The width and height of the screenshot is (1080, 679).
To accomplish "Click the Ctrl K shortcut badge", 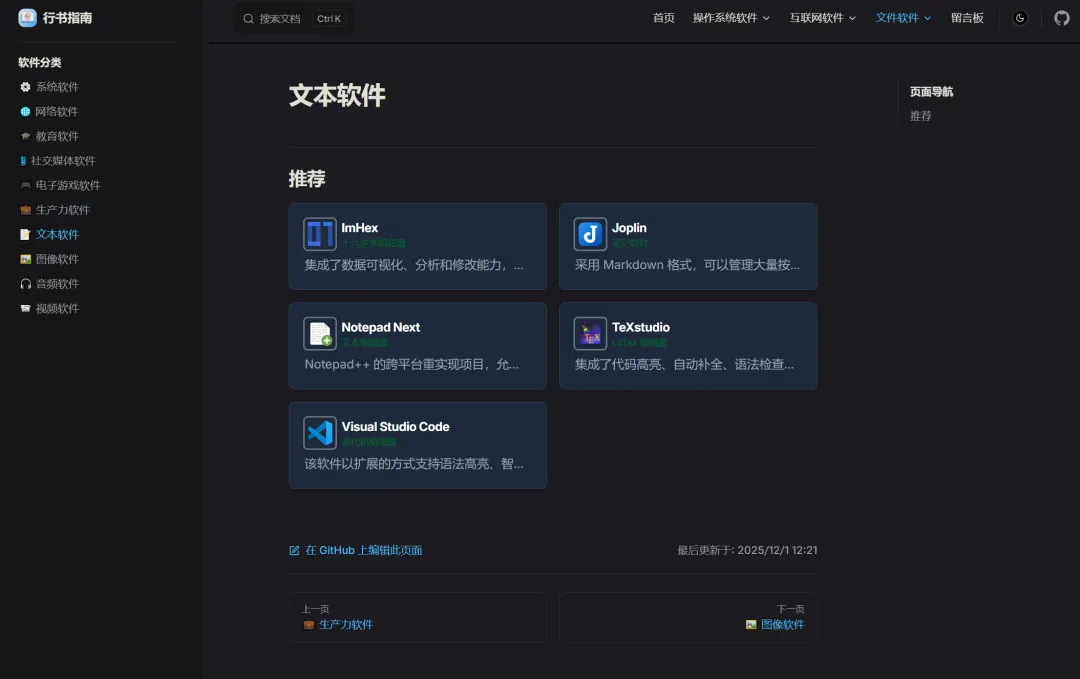I will tap(329, 19).
